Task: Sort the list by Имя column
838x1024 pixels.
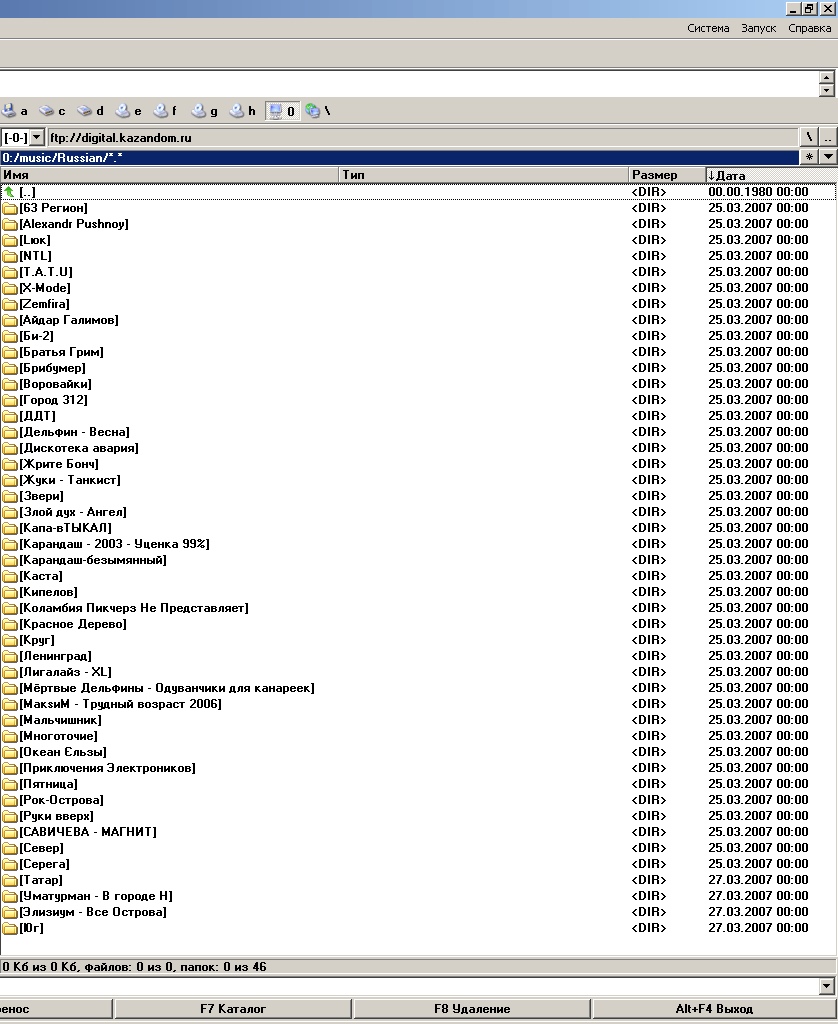Action: 169,175
